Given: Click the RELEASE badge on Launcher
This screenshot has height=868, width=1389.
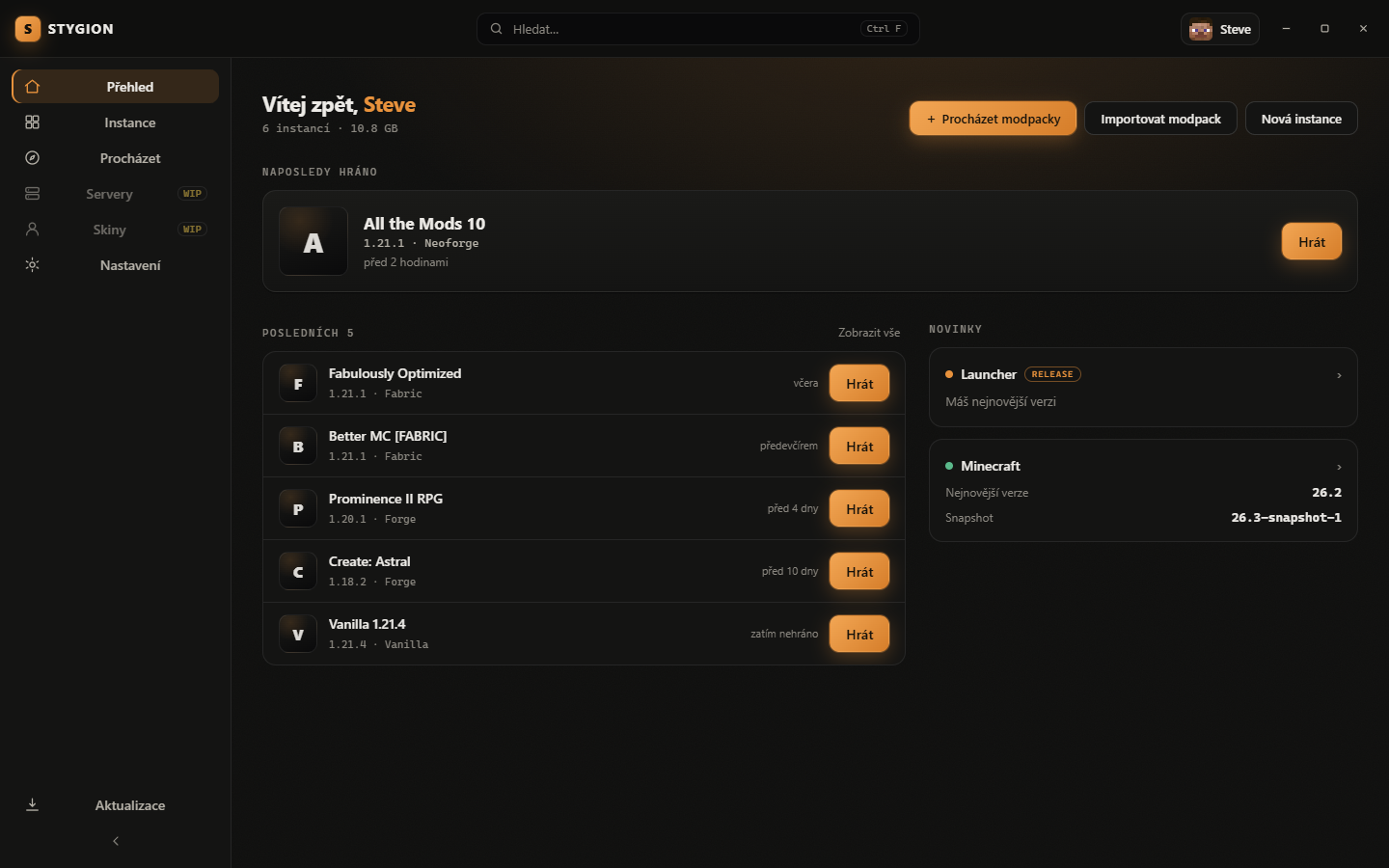Looking at the screenshot, I should coord(1052,374).
